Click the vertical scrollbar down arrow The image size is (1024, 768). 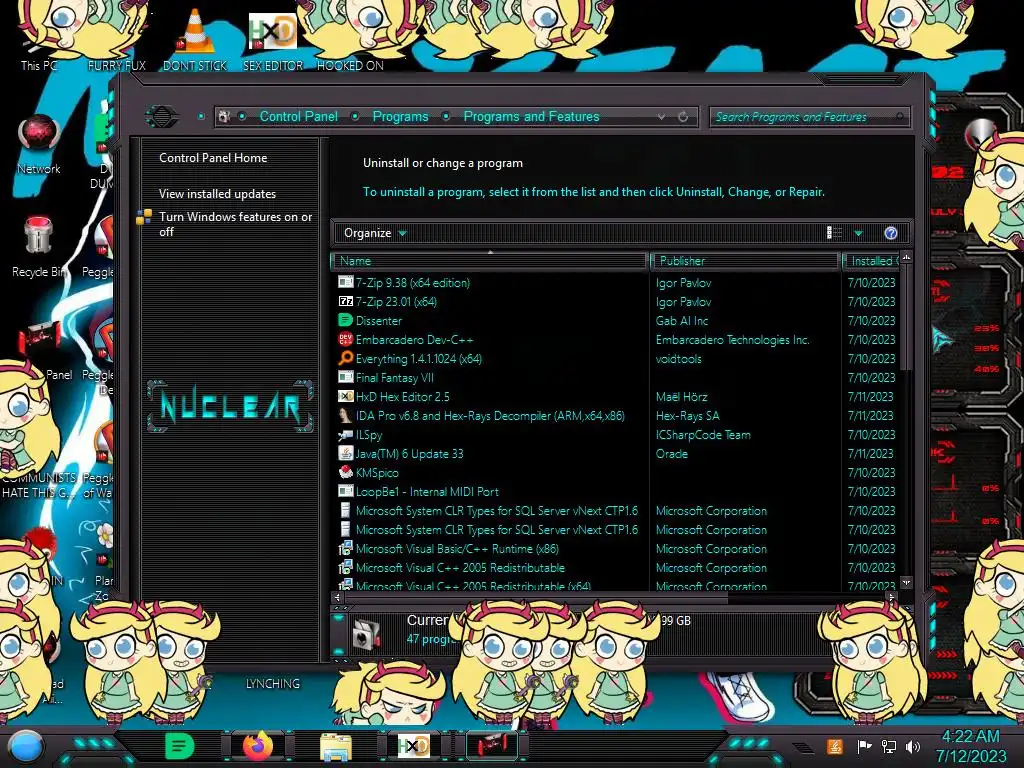tap(906, 582)
